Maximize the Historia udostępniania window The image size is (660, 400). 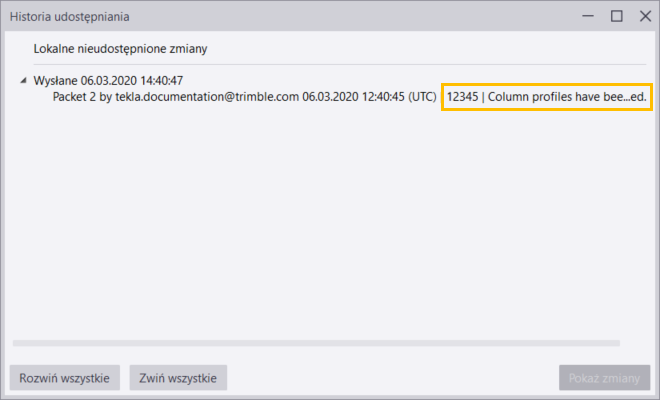coord(616,16)
